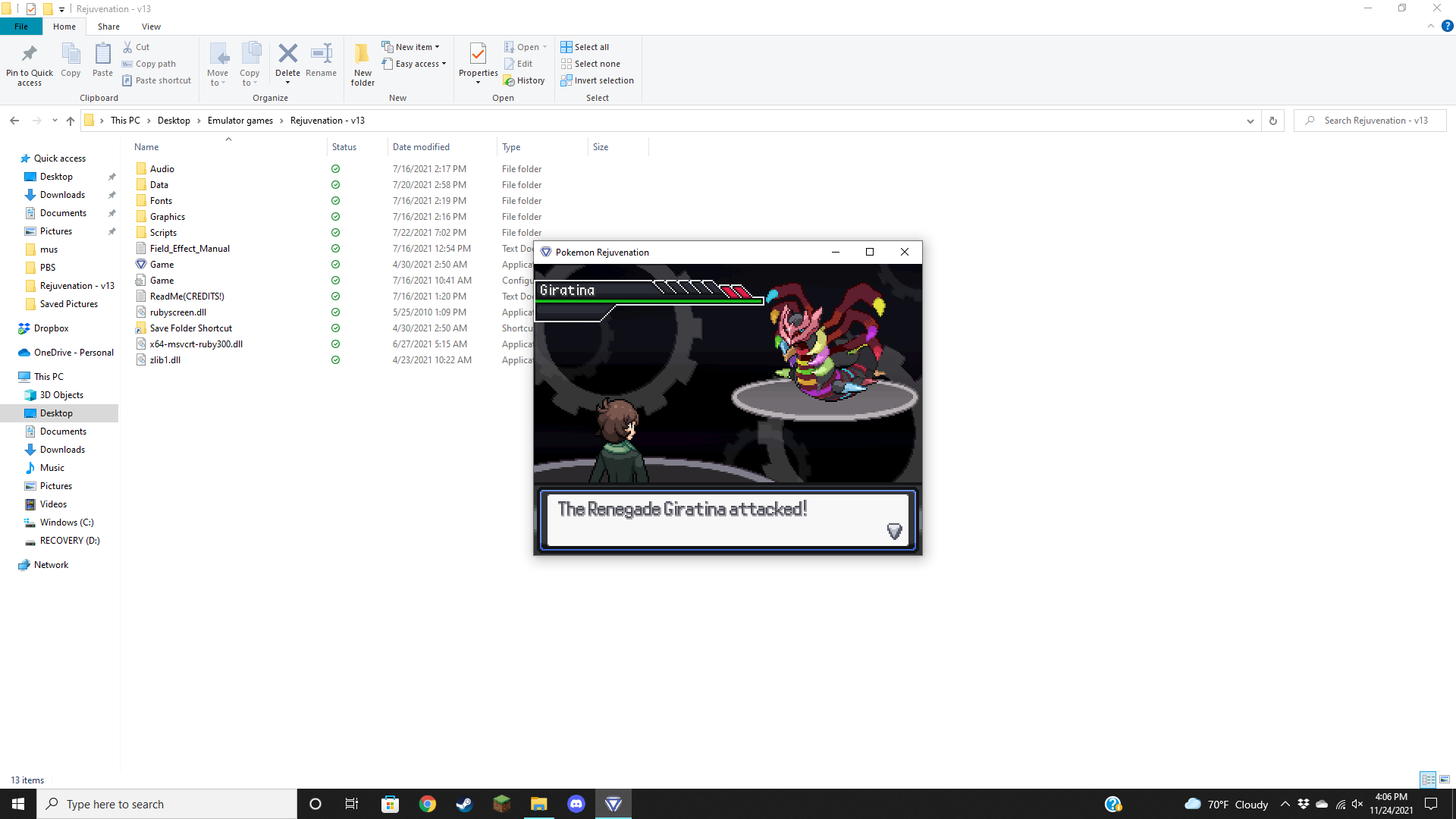Open the Move to dropdown
Image resolution: width=1456 pixels, height=819 pixels.
(x=218, y=64)
